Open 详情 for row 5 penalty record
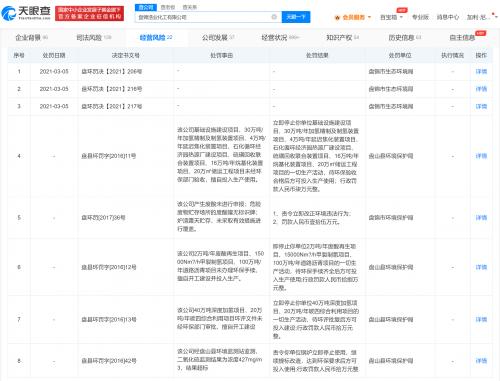 pyautogui.click(x=481, y=218)
